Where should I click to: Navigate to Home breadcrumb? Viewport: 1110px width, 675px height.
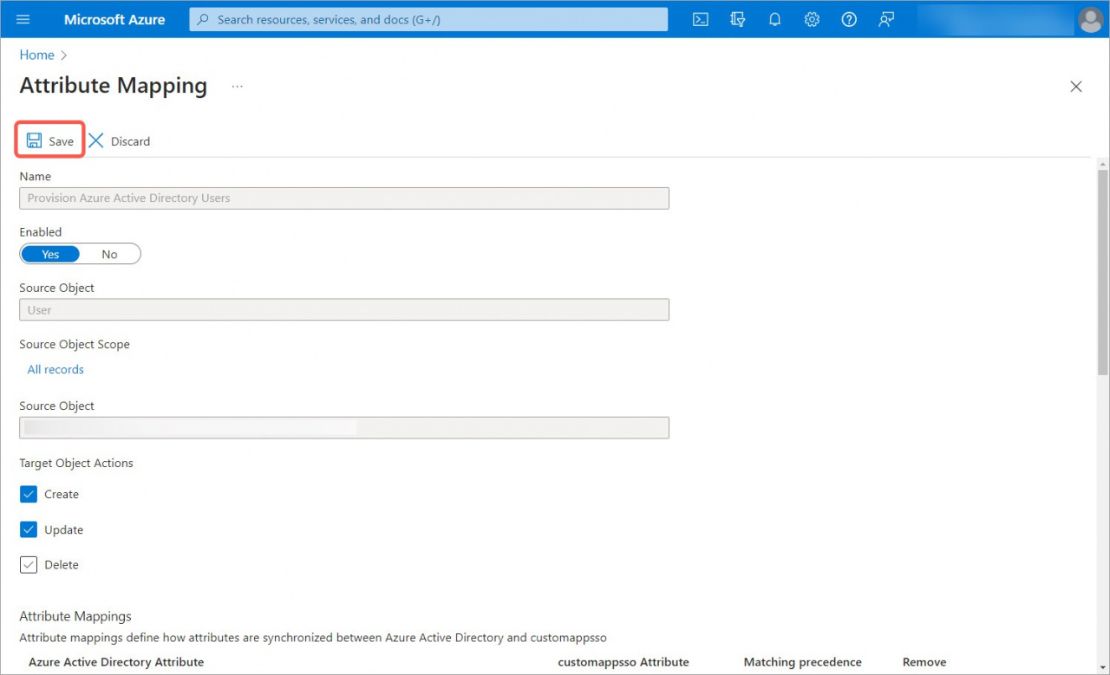[37, 54]
